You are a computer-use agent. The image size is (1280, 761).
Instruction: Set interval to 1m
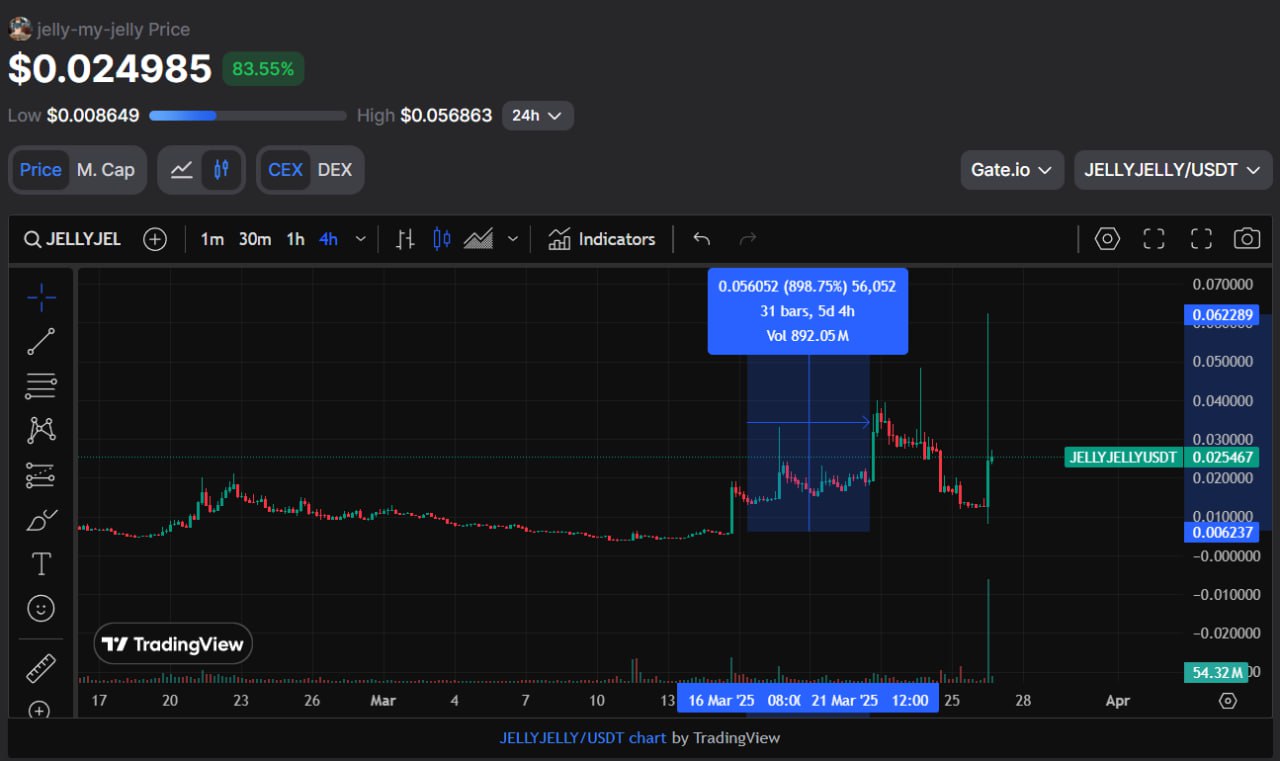212,239
